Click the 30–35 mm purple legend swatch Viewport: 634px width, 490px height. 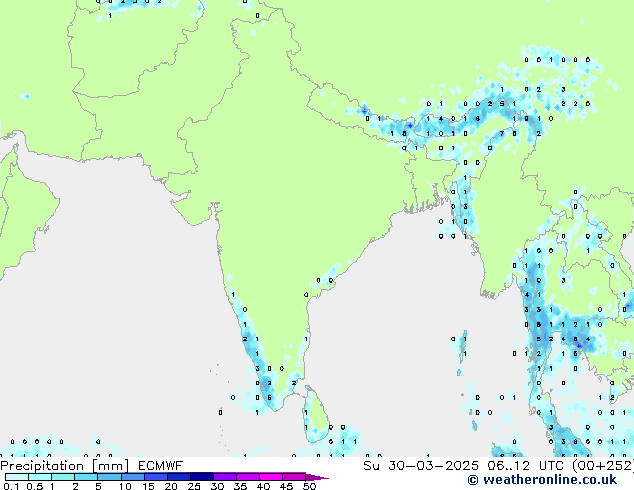tap(225, 477)
